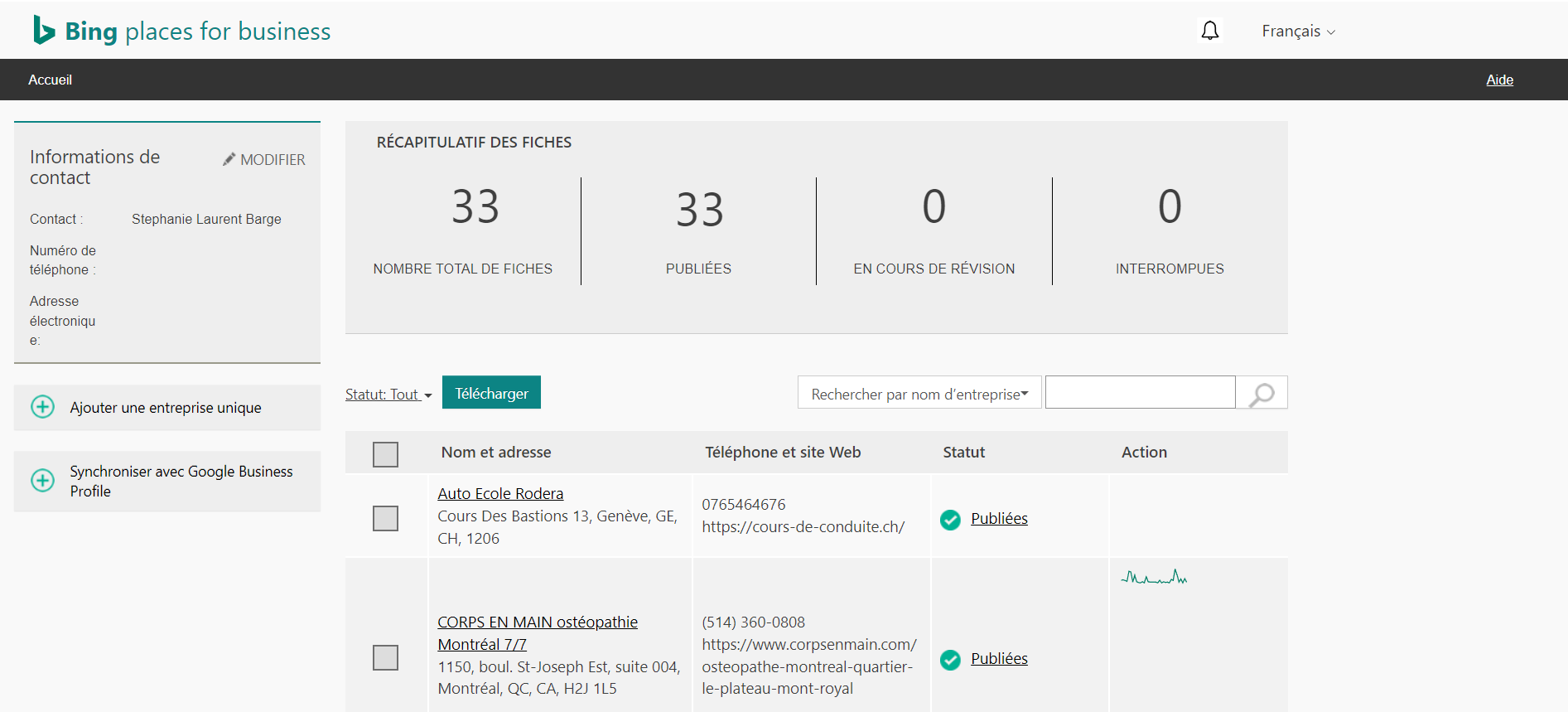This screenshot has height=712, width=1568.
Task: Select Synchroniser avec Google Business Profile
Action: coord(167,481)
